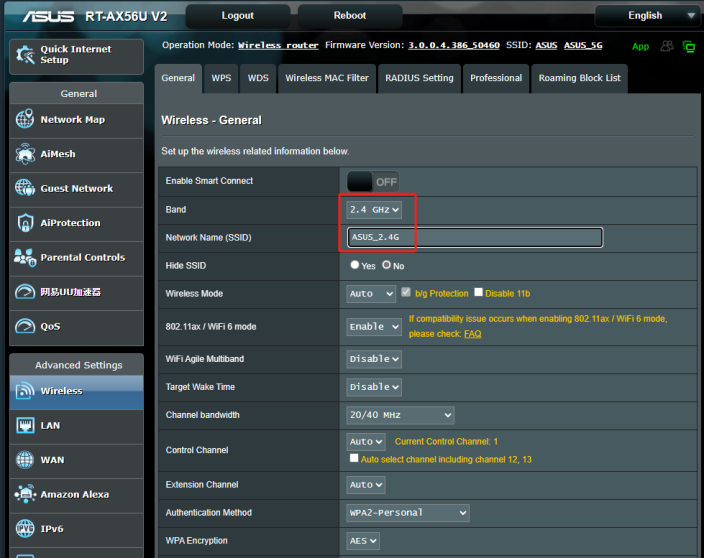The height and width of the screenshot is (558, 704).
Task: Open the English language dropdown
Action: click(x=647, y=15)
